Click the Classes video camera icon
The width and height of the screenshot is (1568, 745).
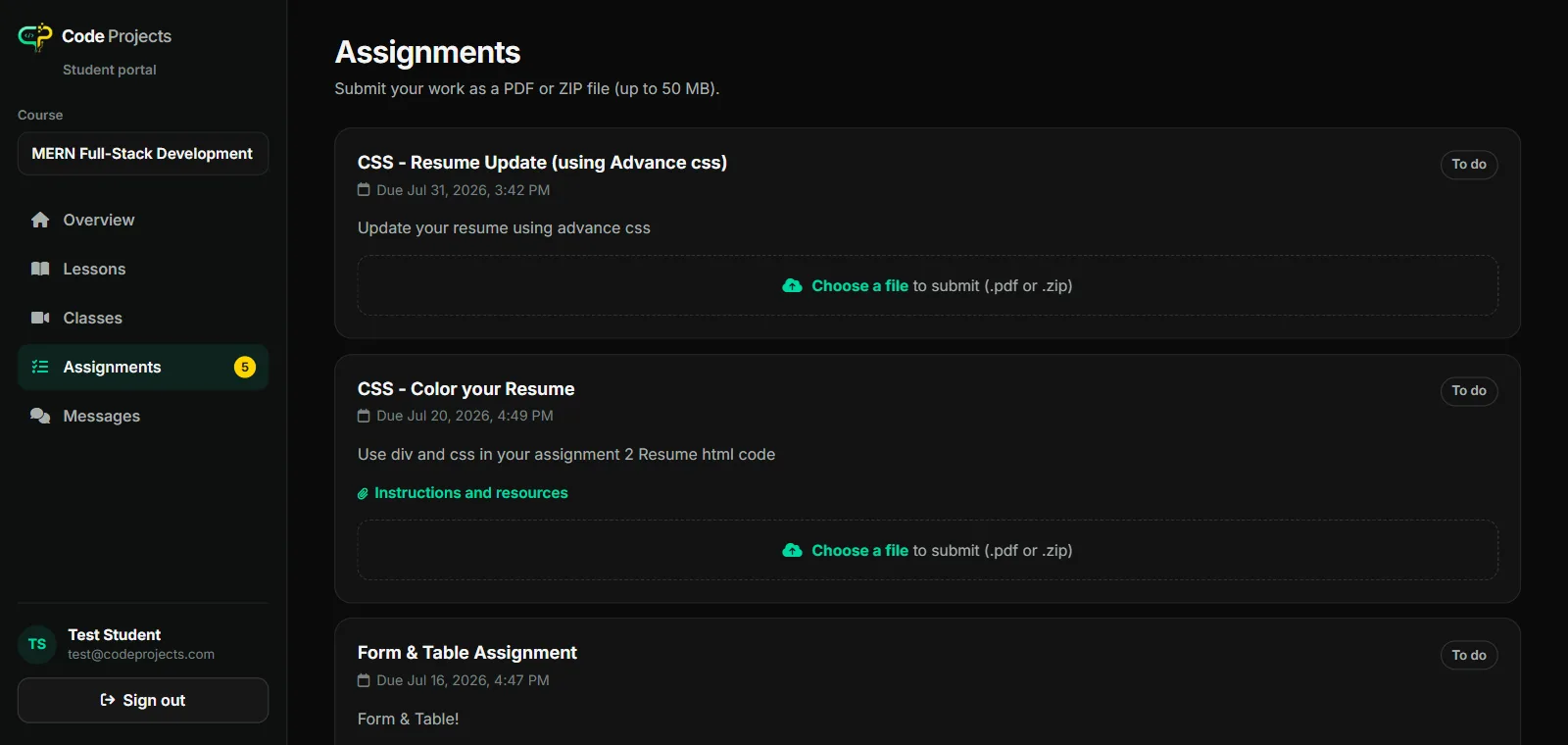click(x=40, y=318)
